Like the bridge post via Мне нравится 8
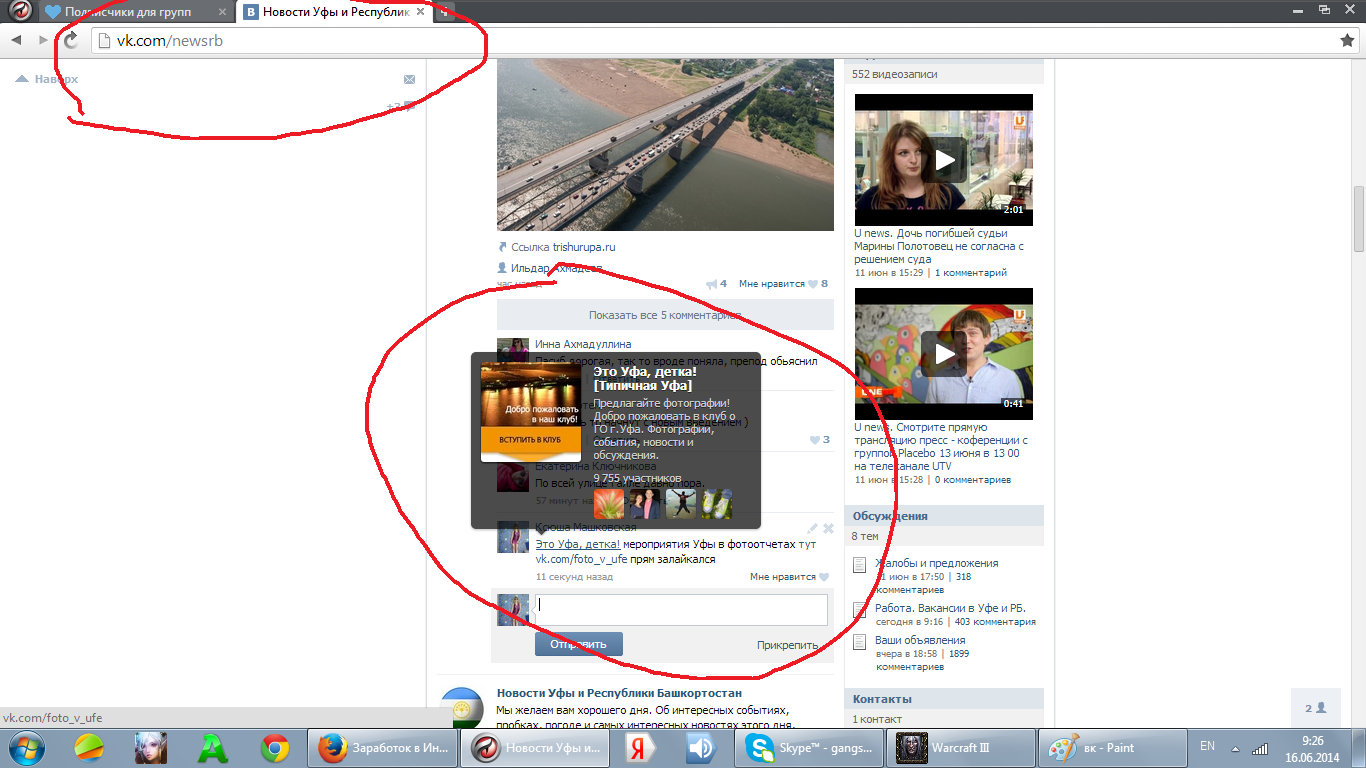This screenshot has height=768, width=1366. tap(783, 284)
